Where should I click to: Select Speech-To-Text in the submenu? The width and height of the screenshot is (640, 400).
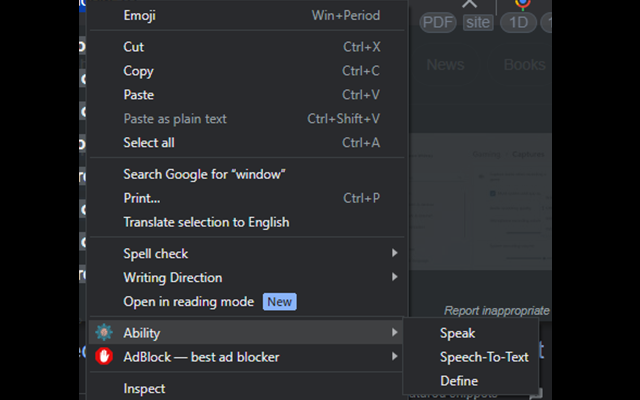click(471, 357)
